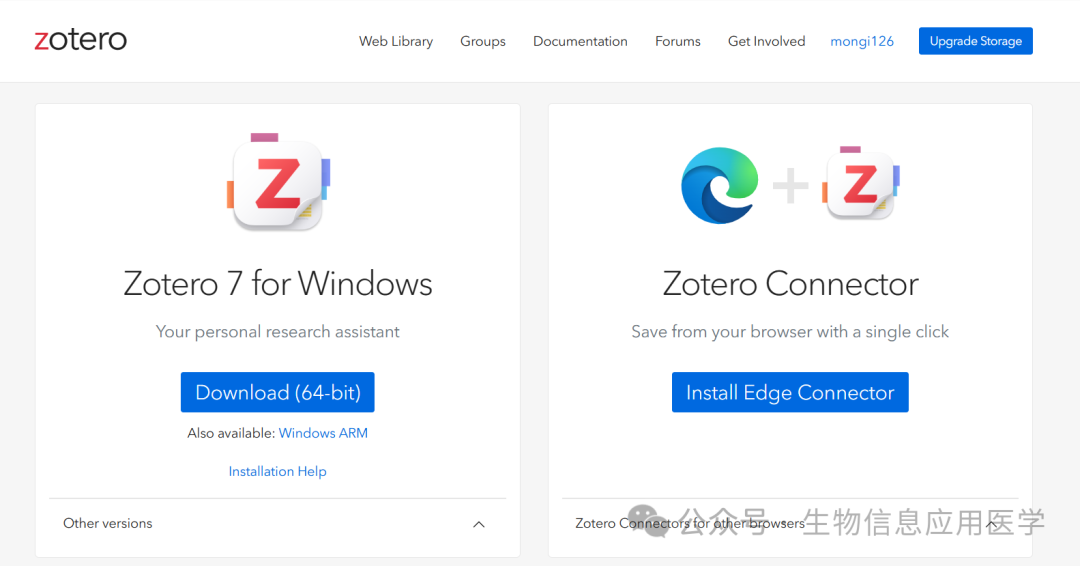Open the Documentation page

click(x=580, y=41)
